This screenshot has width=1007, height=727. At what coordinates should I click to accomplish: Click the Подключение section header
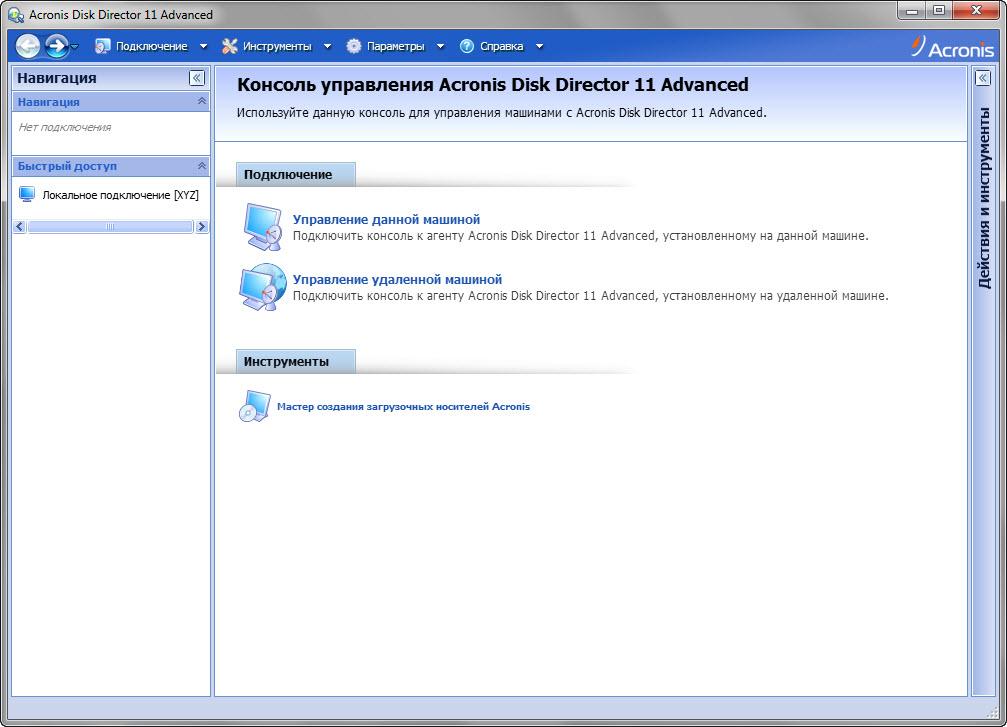295,175
